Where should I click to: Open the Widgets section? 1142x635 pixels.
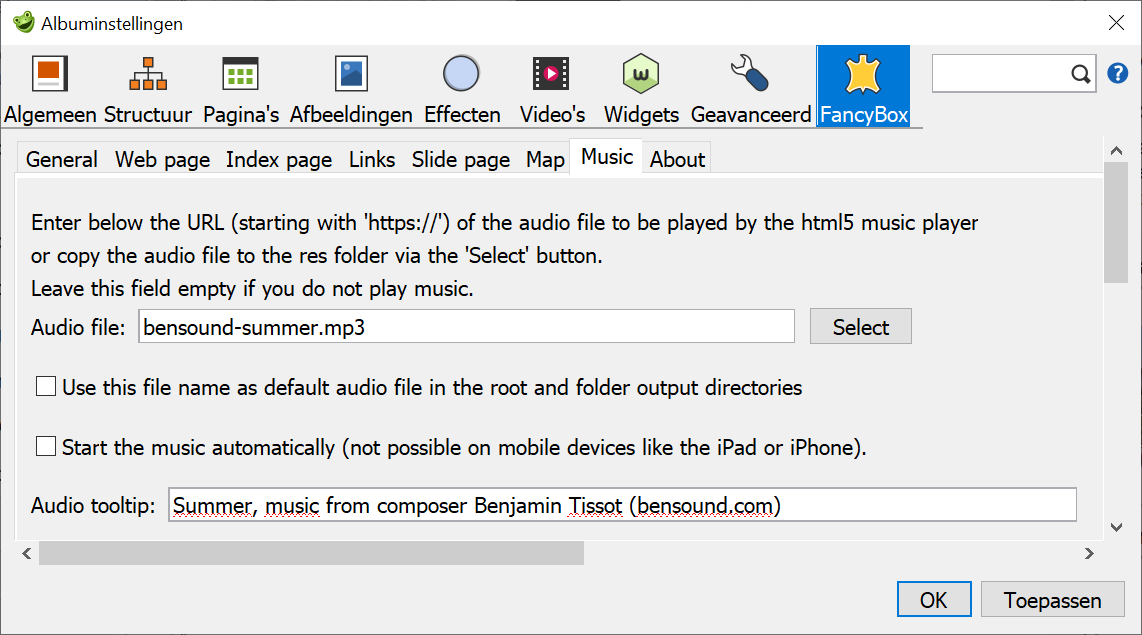[640, 73]
